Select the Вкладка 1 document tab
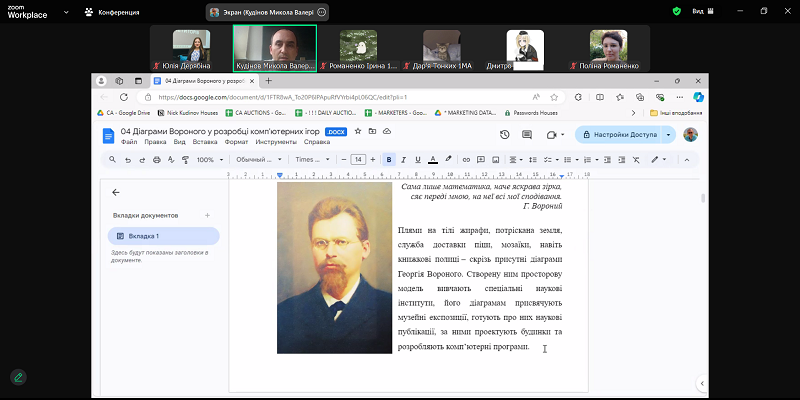This screenshot has width=800, height=400. [x=163, y=236]
